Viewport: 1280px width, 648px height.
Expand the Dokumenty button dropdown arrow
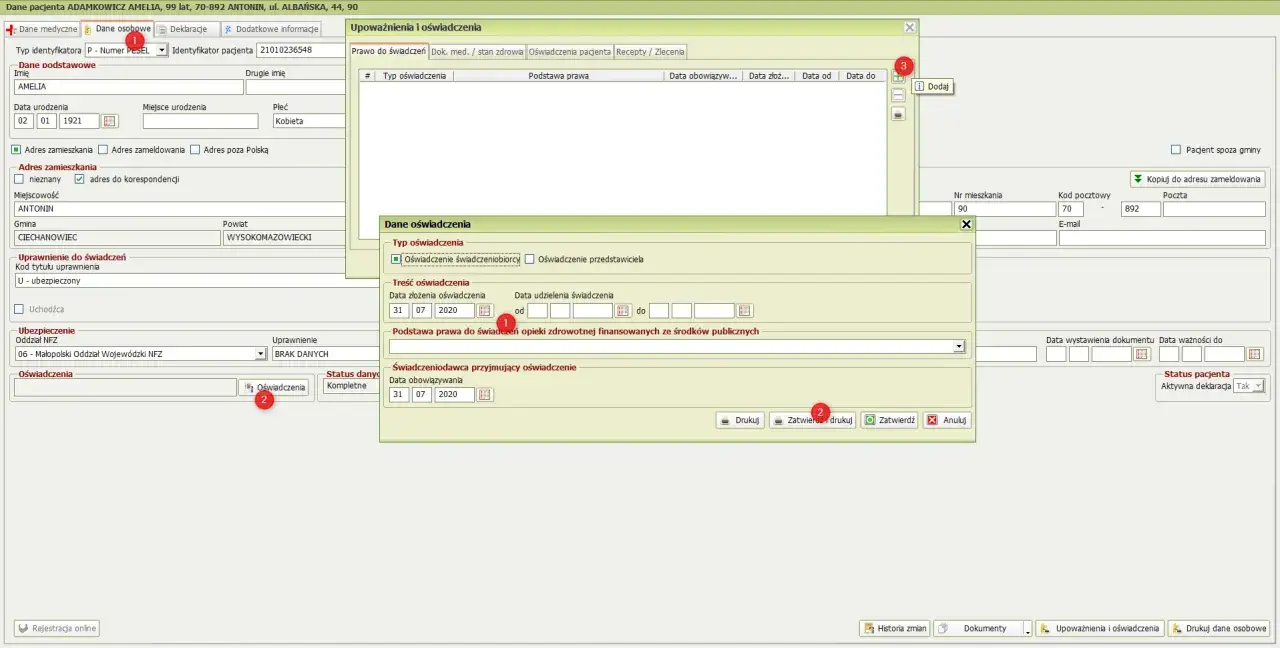[1027, 629]
